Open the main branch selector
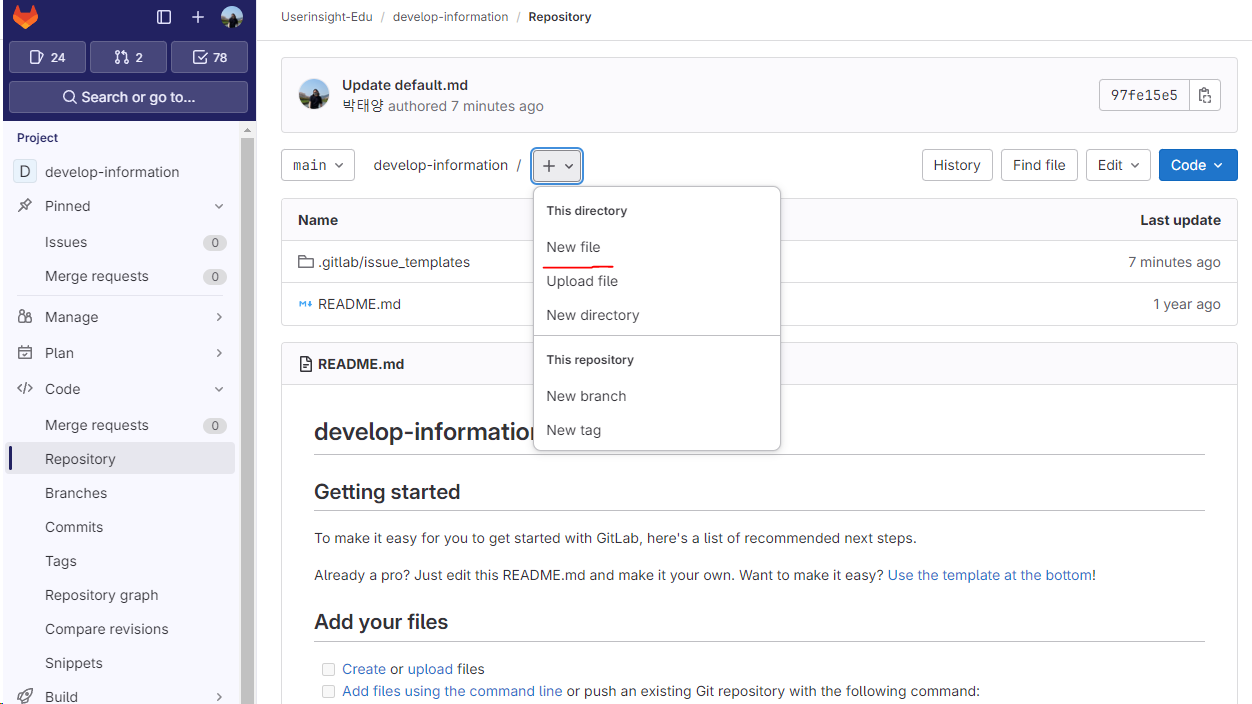Screen dimensions: 1252x704 [x=317, y=164]
